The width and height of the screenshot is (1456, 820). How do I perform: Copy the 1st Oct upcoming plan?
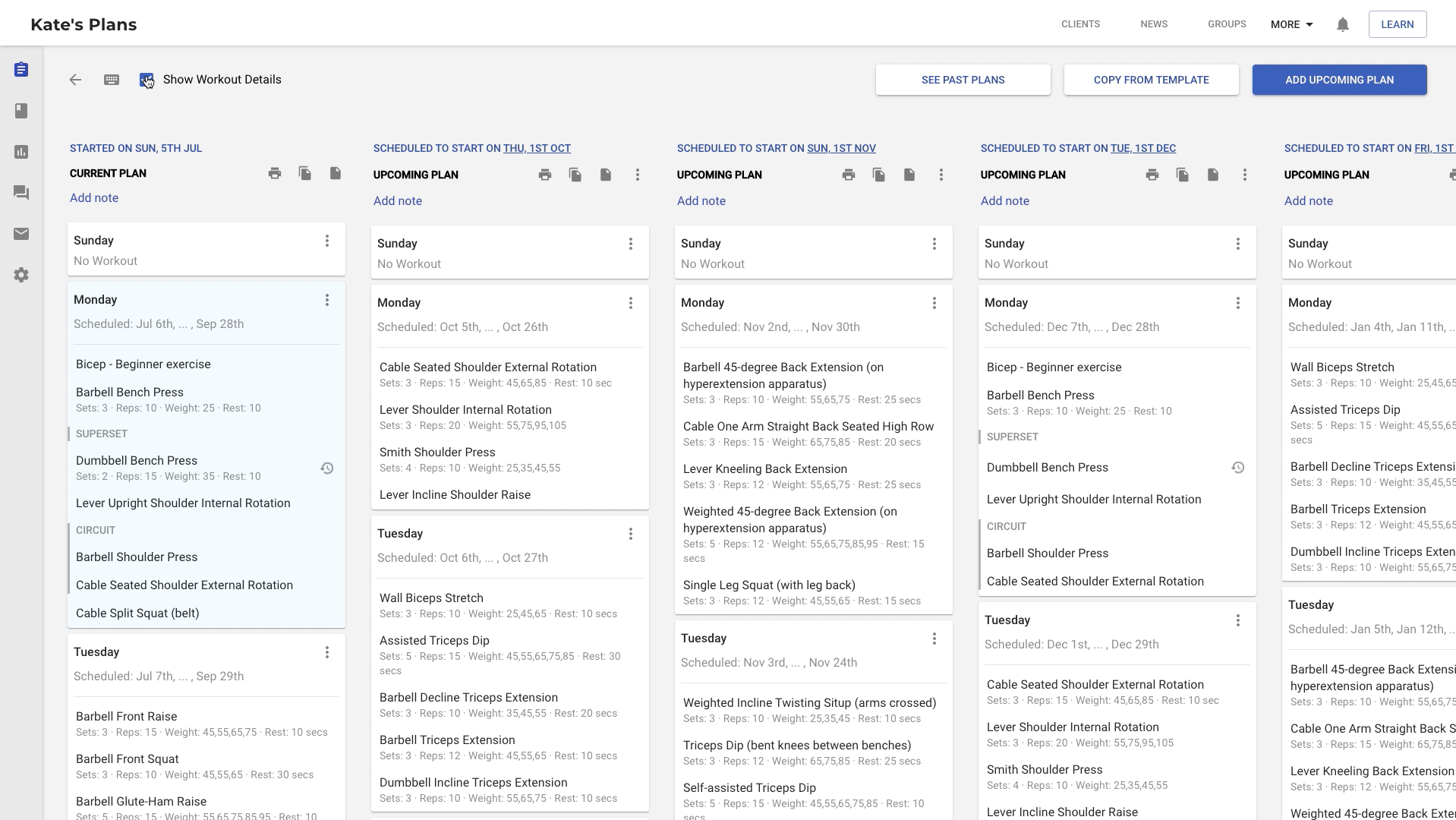tap(575, 175)
